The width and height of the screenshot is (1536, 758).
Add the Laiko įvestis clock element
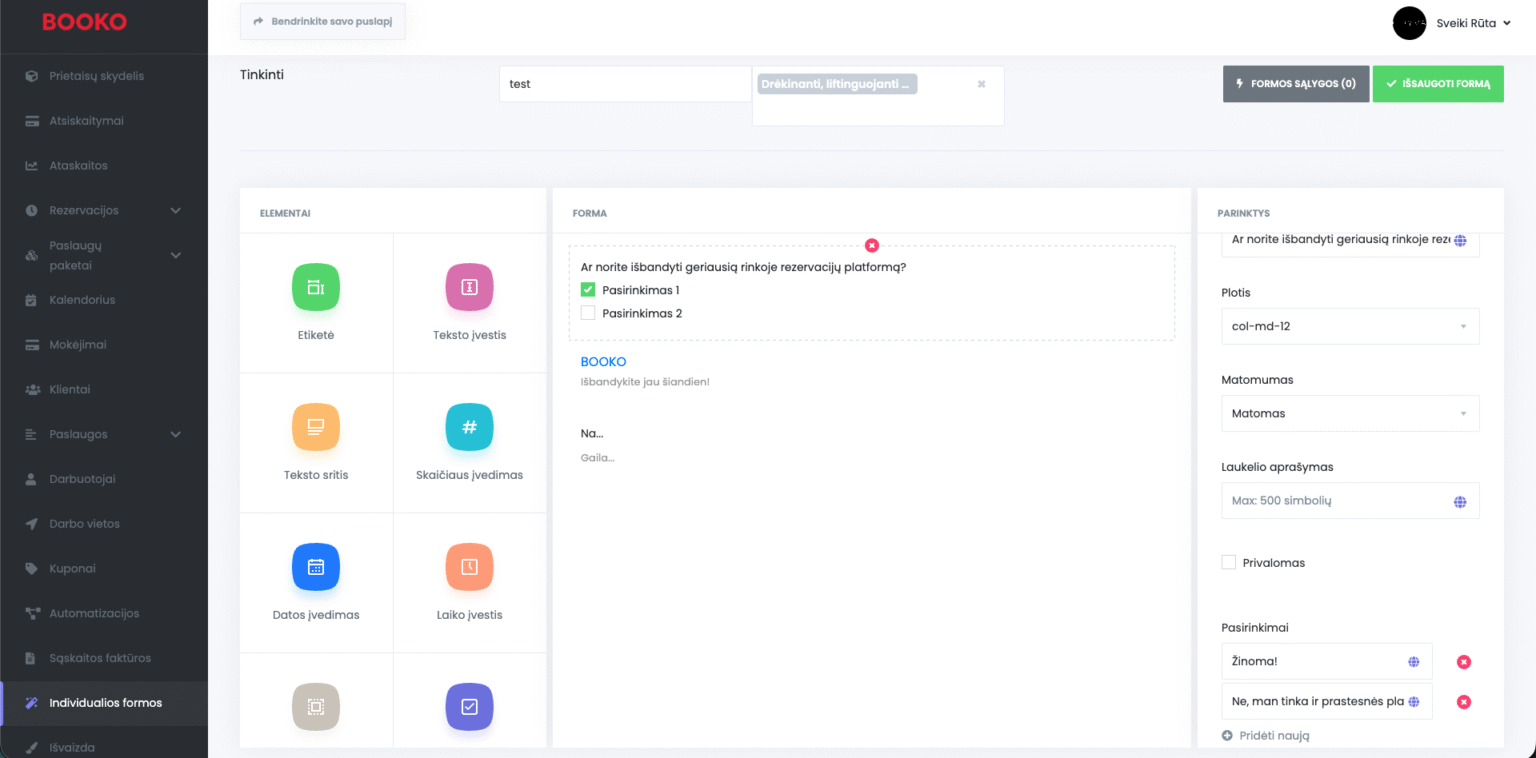point(469,568)
